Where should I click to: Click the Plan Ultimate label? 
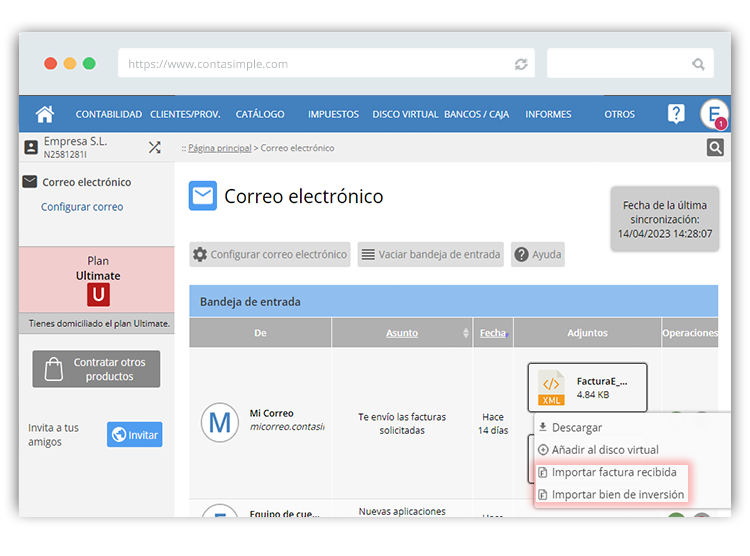[98, 268]
